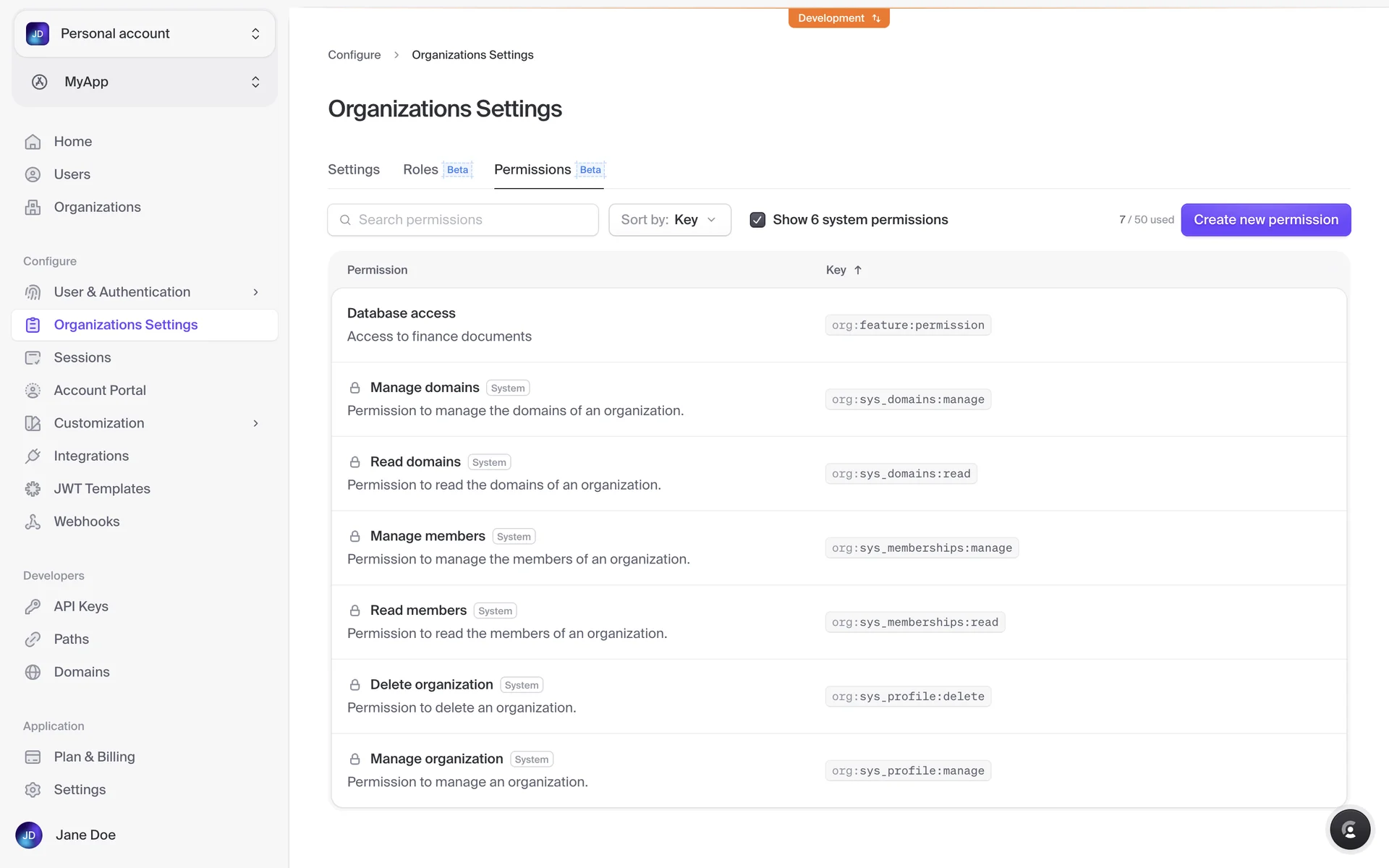Viewport: 1389px width, 868px height.
Task: Open the support chat bubble icon
Action: tap(1349, 830)
